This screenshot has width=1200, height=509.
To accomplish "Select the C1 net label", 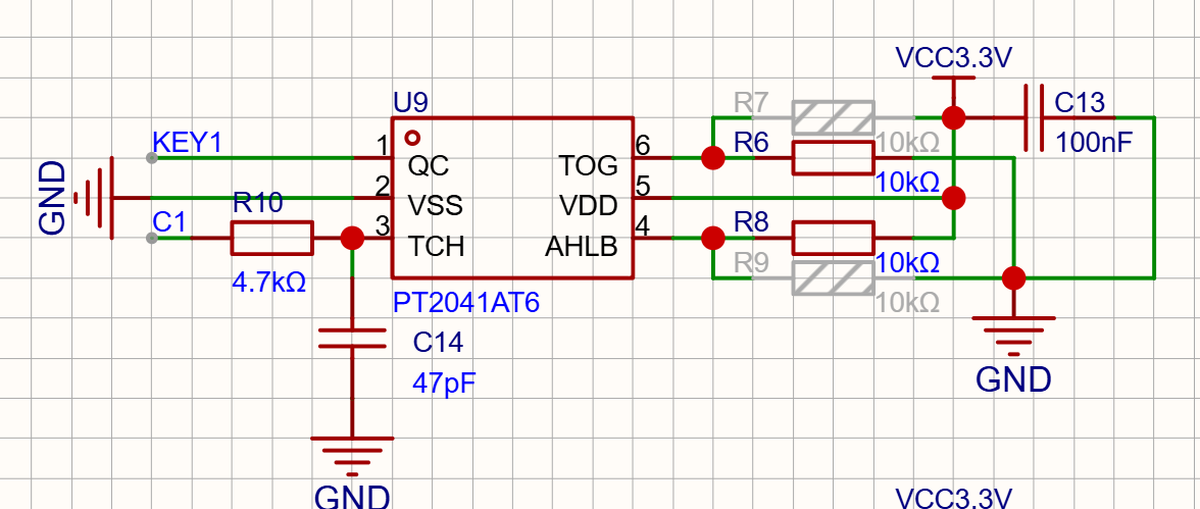I will point(170,222).
